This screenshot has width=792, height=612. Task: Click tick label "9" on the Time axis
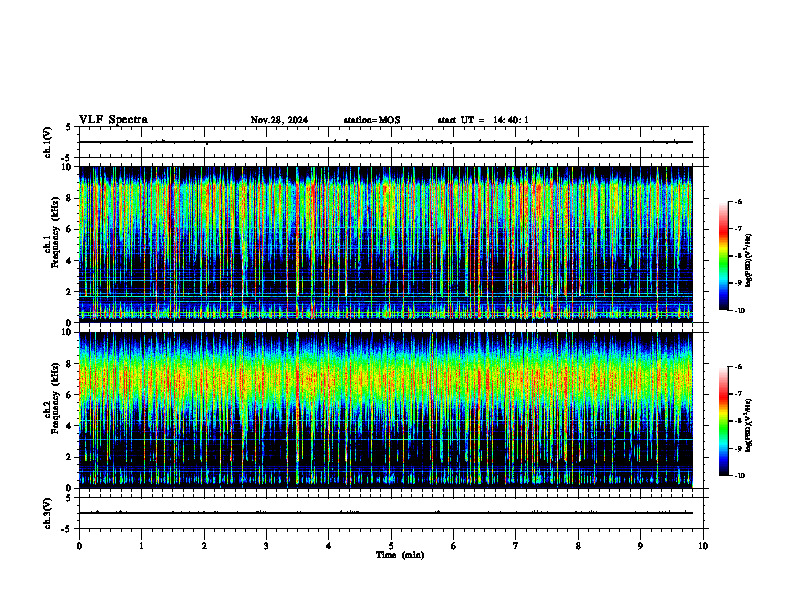pyautogui.click(x=640, y=546)
